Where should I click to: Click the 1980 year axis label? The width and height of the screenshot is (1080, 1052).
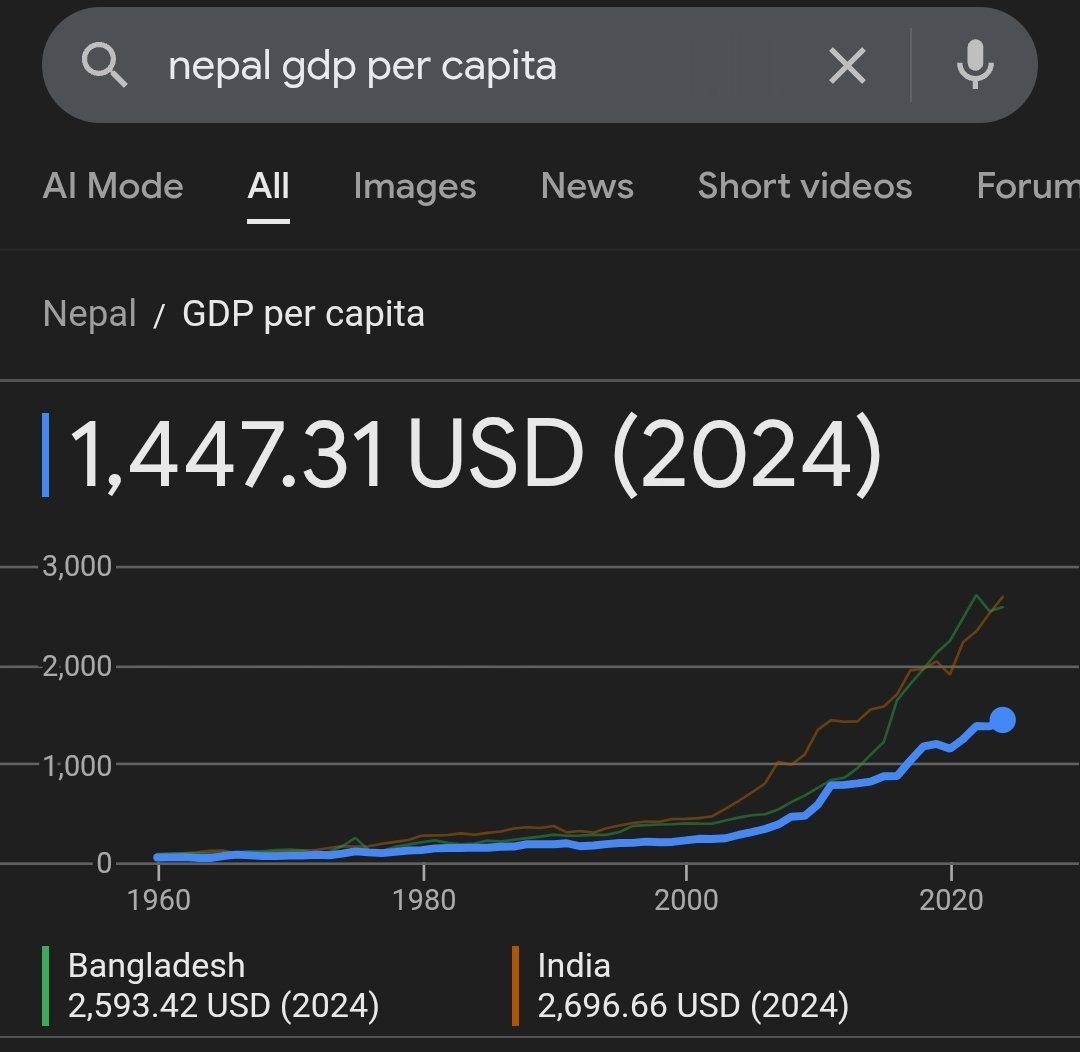(x=425, y=900)
